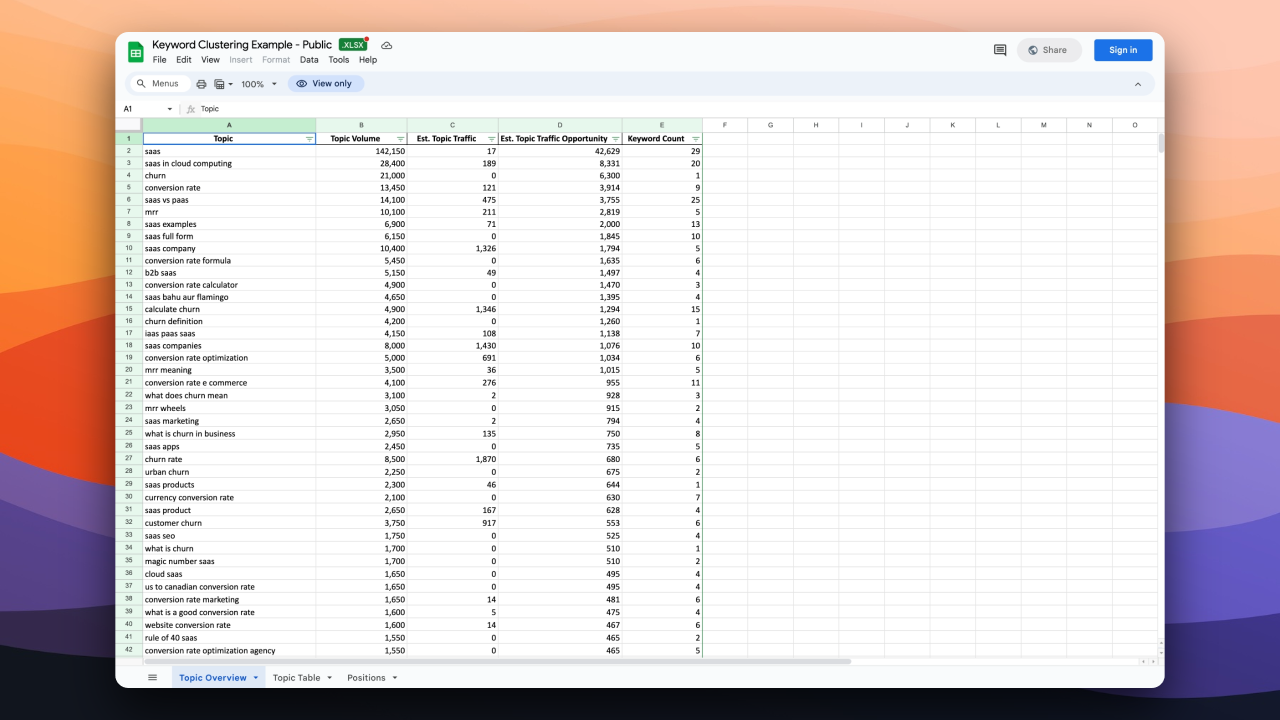Select column O header
This screenshot has width=1280, height=720.
pyautogui.click(x=1134, y=125)
